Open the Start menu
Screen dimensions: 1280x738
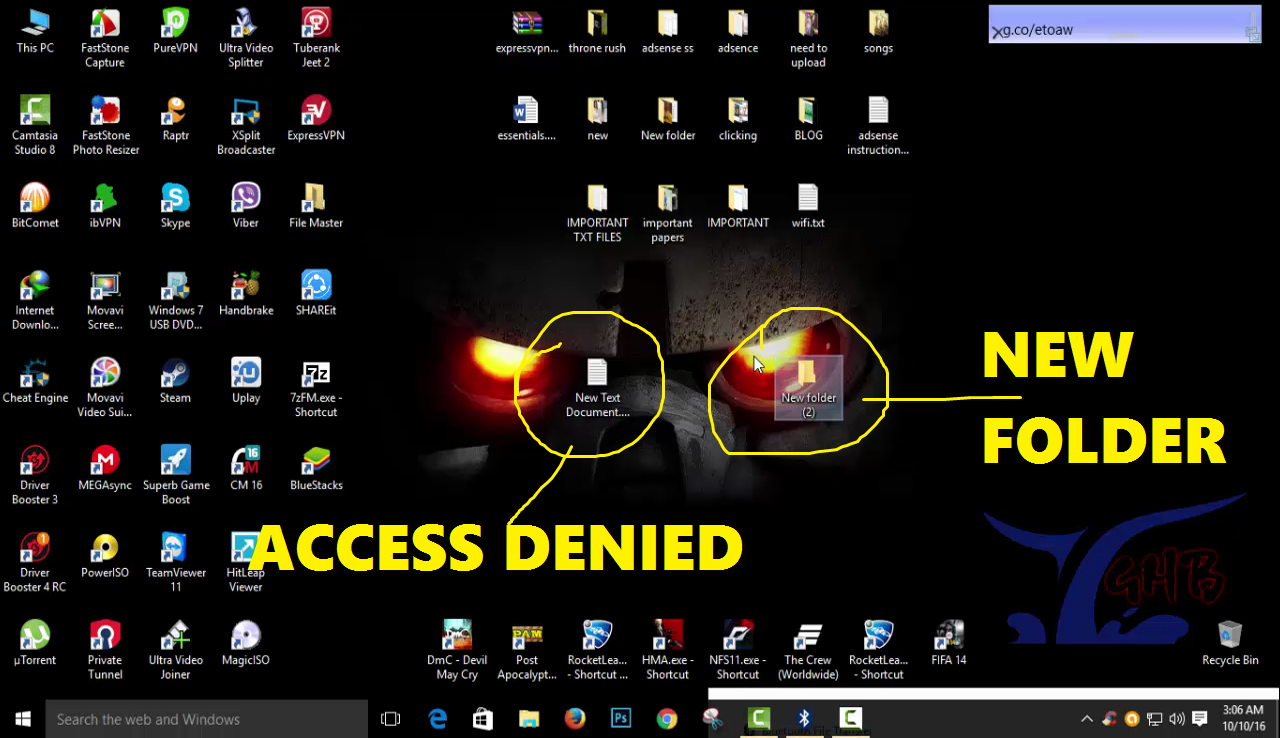click(21, 718)
